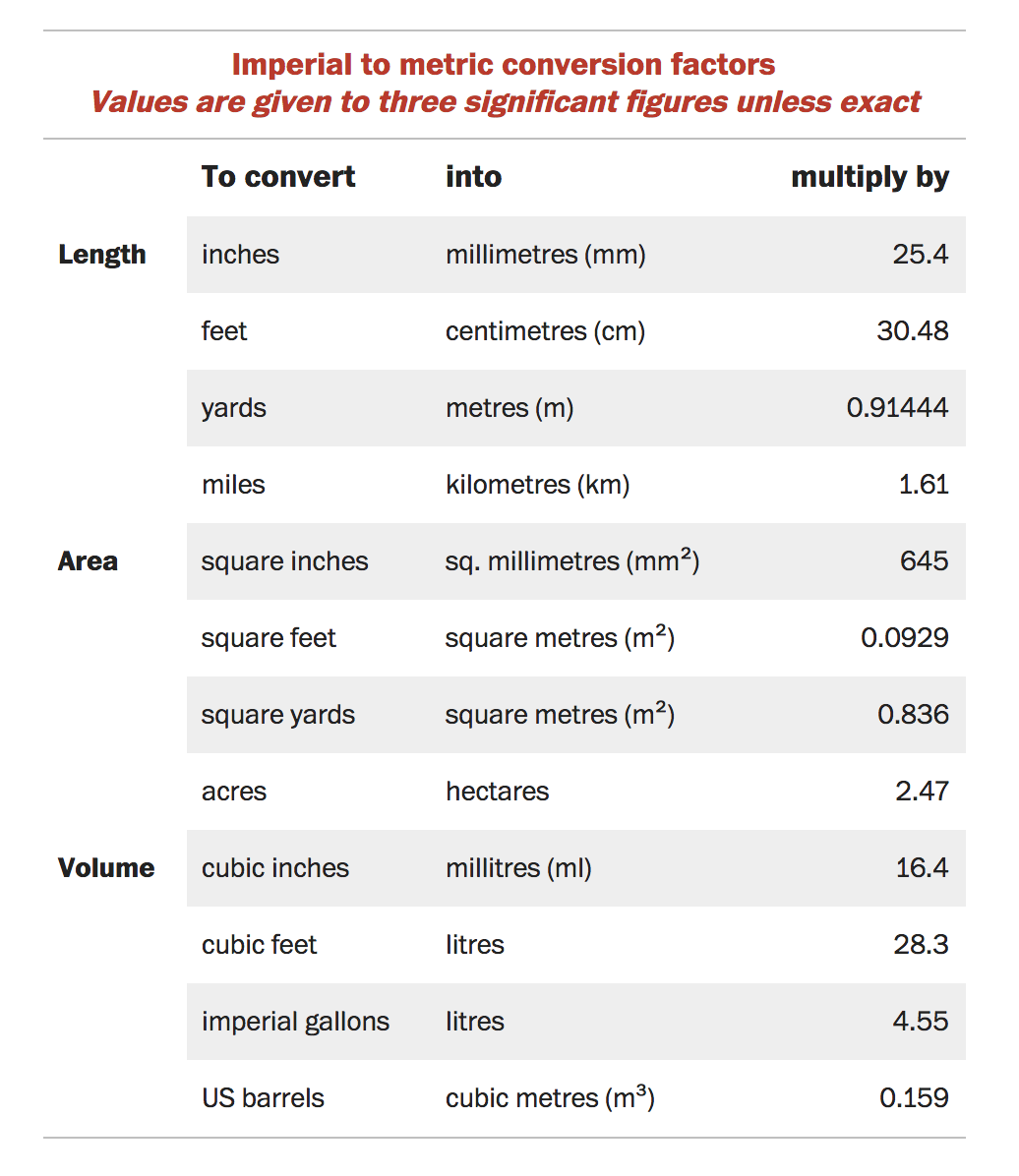1019x1176 pixels.
Task: Click the 'millitres (ml)' cell
Action: point(518,868)
